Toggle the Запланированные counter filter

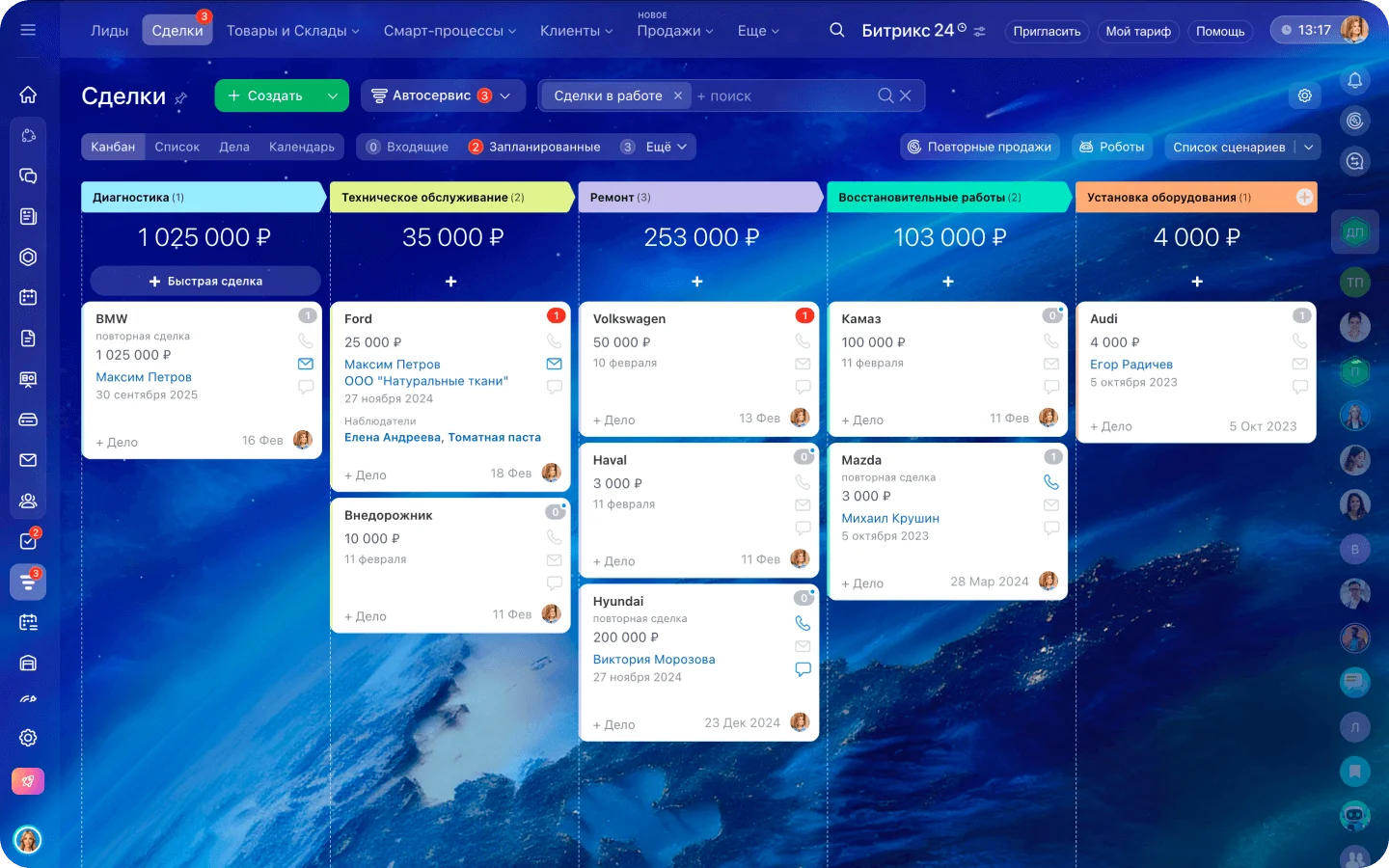pyautogui.click(x=534, y=147)
